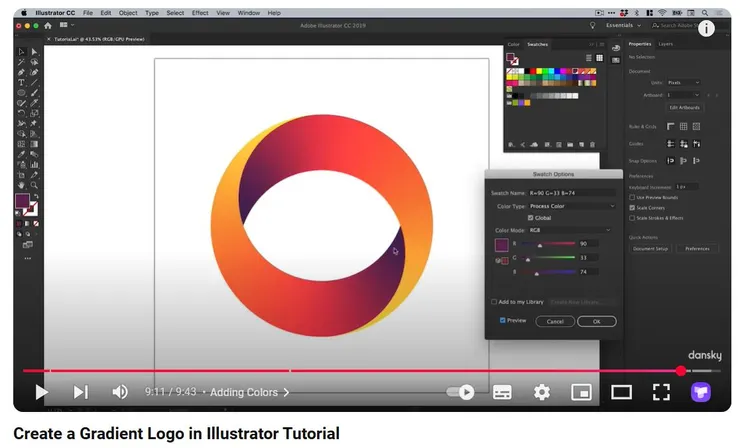Select the Shape Builder tool
Image resolution: width=740 pixels, height=448 pixels.
[x=21, y=134]
